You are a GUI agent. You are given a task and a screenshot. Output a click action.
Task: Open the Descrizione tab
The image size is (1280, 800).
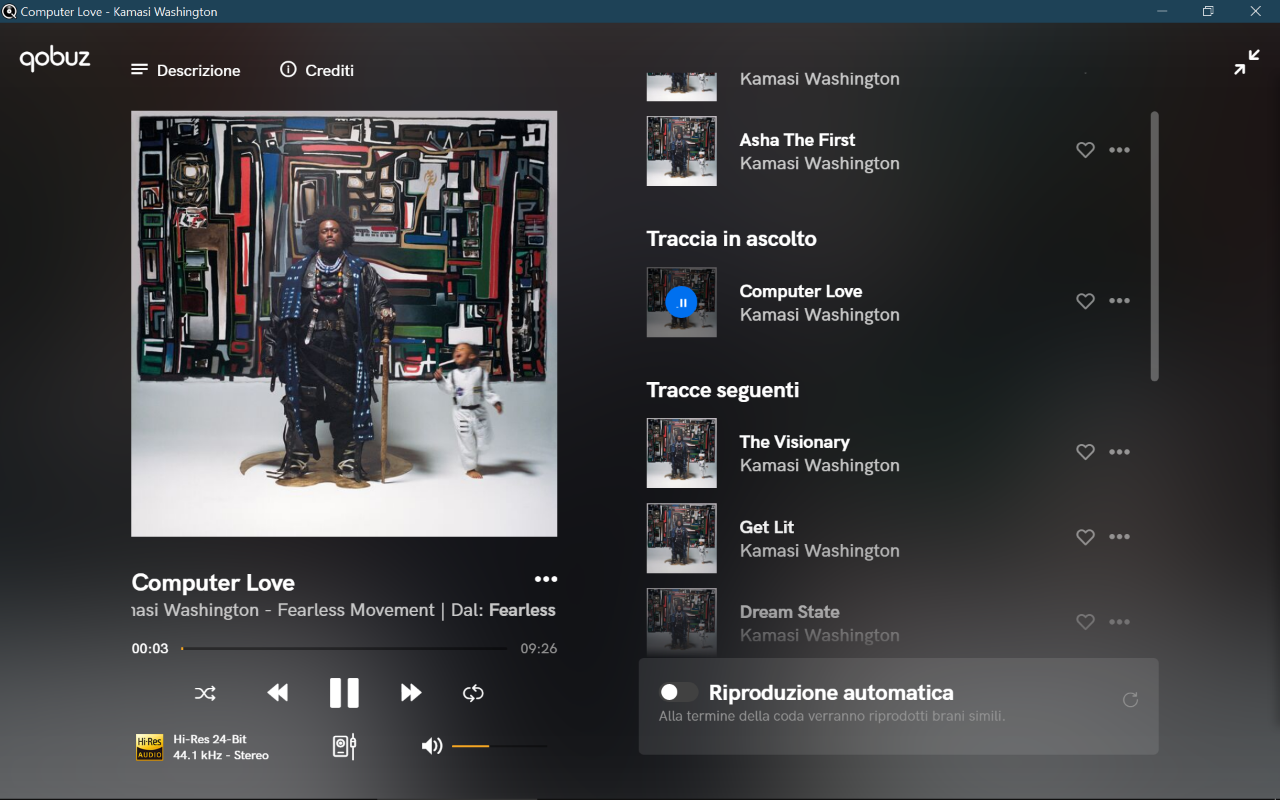186,70
